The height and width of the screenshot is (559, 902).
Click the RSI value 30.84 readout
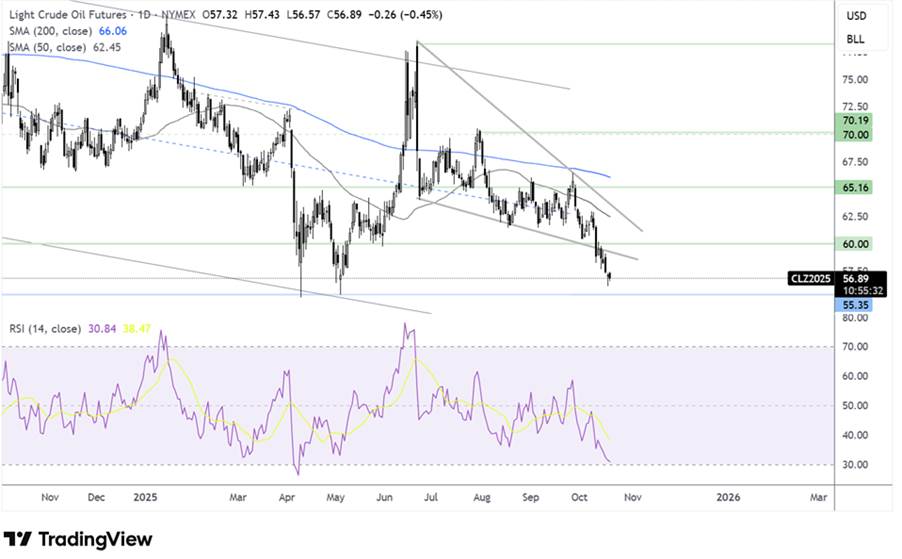[102, 329]
